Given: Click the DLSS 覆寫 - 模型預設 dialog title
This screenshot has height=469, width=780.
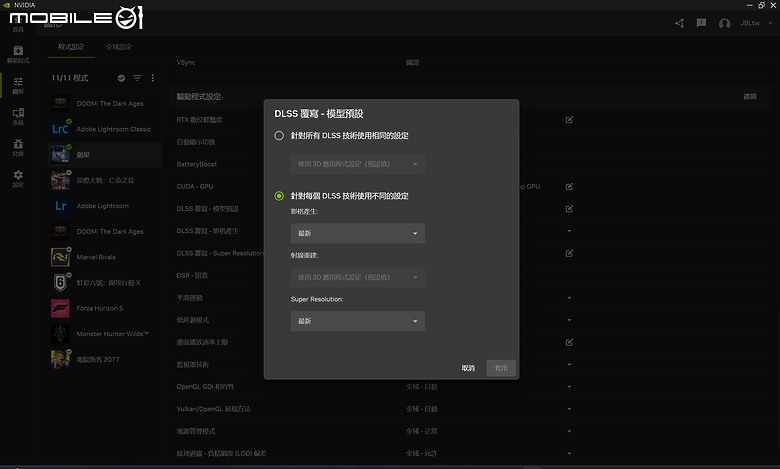Looking at the screenshot, I should pos(319,113).
